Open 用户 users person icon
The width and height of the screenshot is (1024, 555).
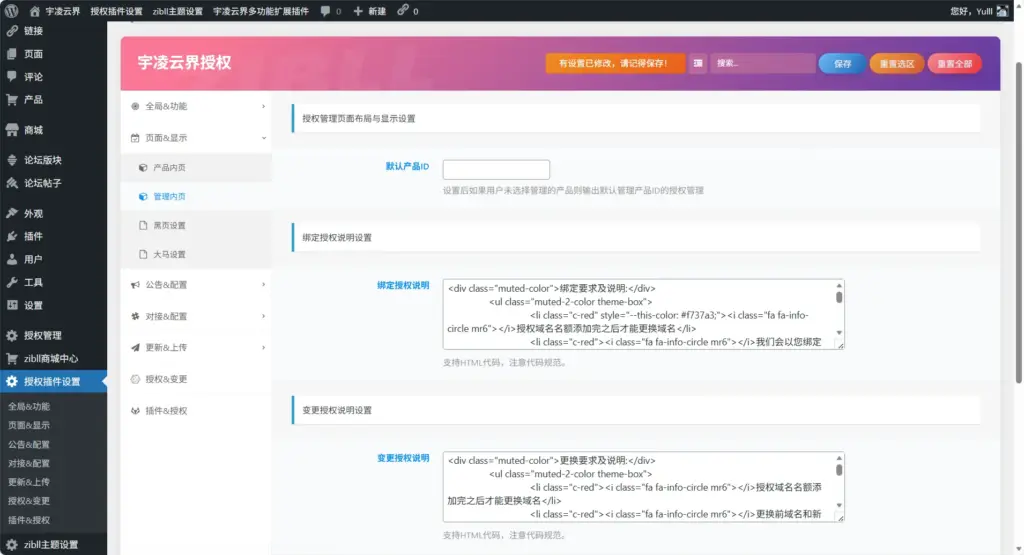(12, 259)
